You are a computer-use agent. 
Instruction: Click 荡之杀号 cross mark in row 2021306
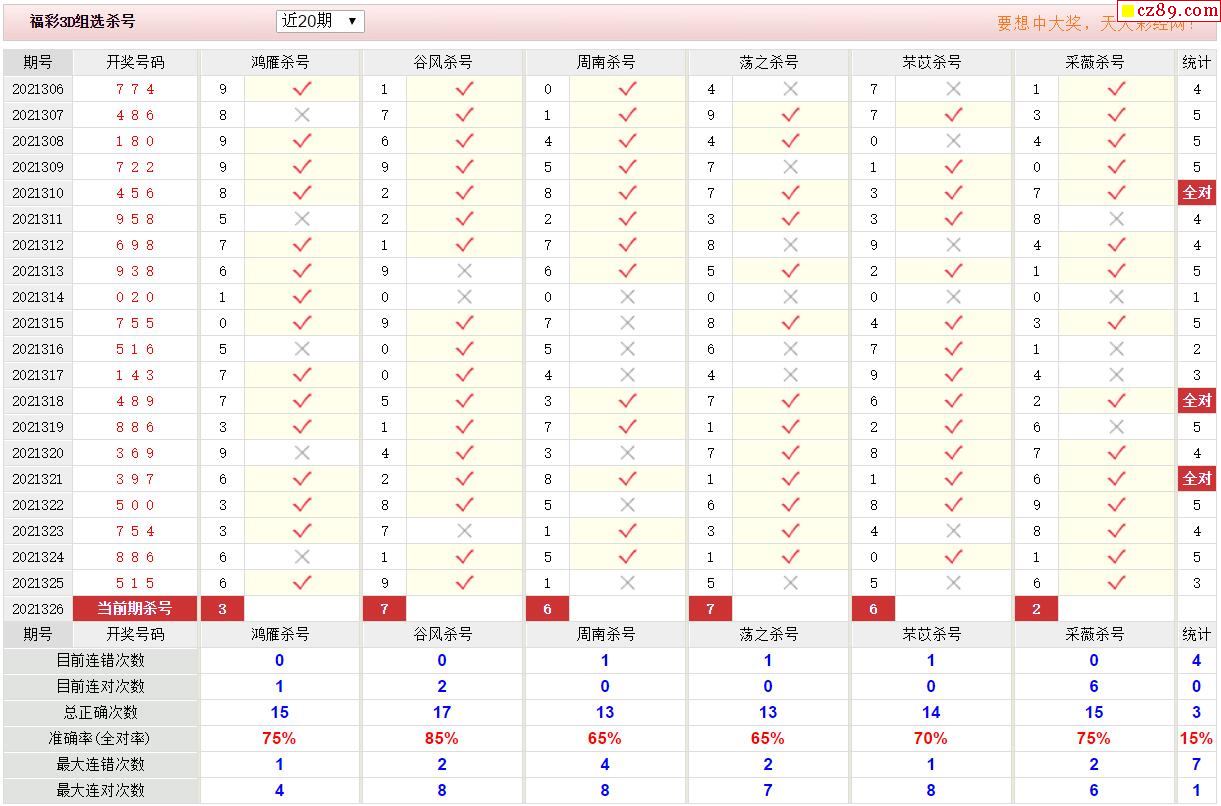click(791, 89)
